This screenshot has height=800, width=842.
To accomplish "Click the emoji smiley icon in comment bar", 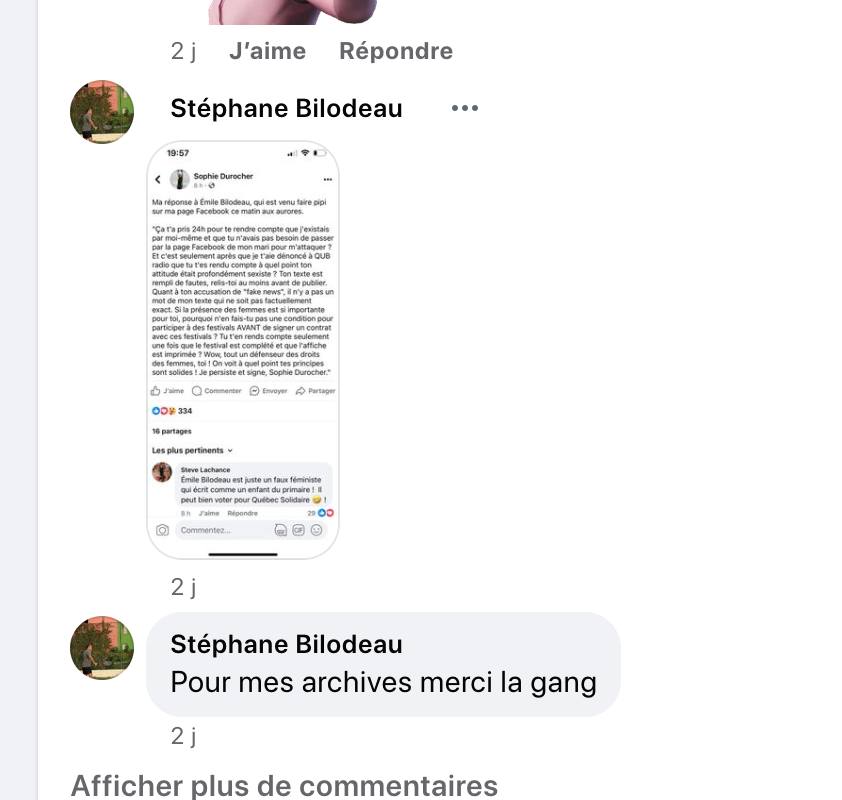I will [x=317, y=530].
